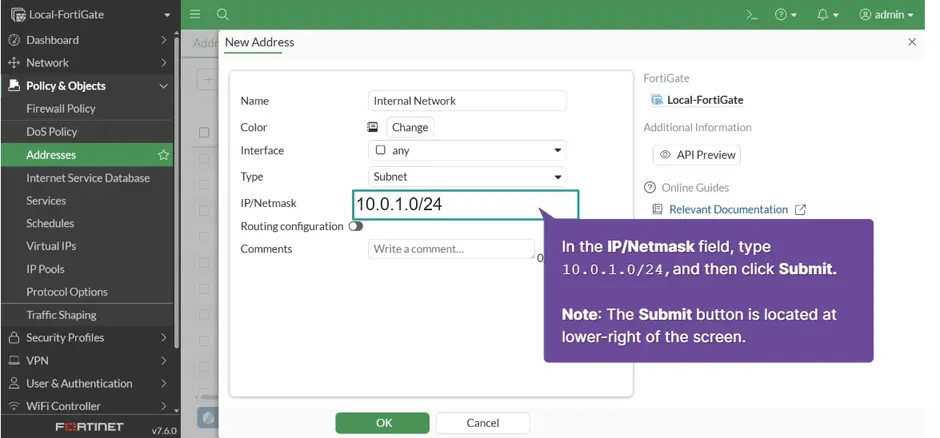Click the VPN monitor icon
This screenshot has width=940, height=438.
tap(14, 361)
